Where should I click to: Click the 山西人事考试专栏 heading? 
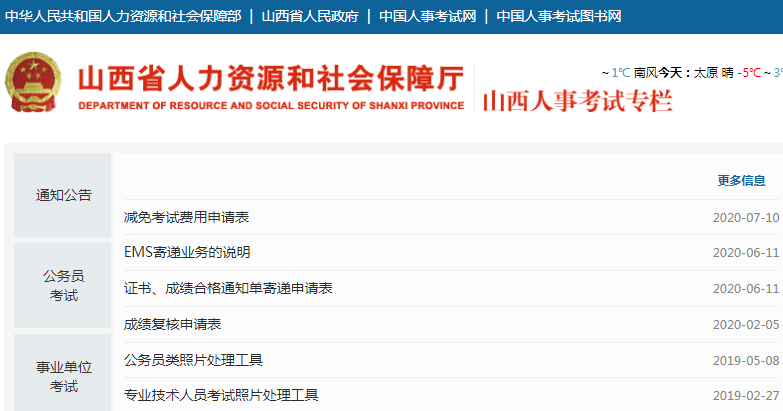(577, 101)
